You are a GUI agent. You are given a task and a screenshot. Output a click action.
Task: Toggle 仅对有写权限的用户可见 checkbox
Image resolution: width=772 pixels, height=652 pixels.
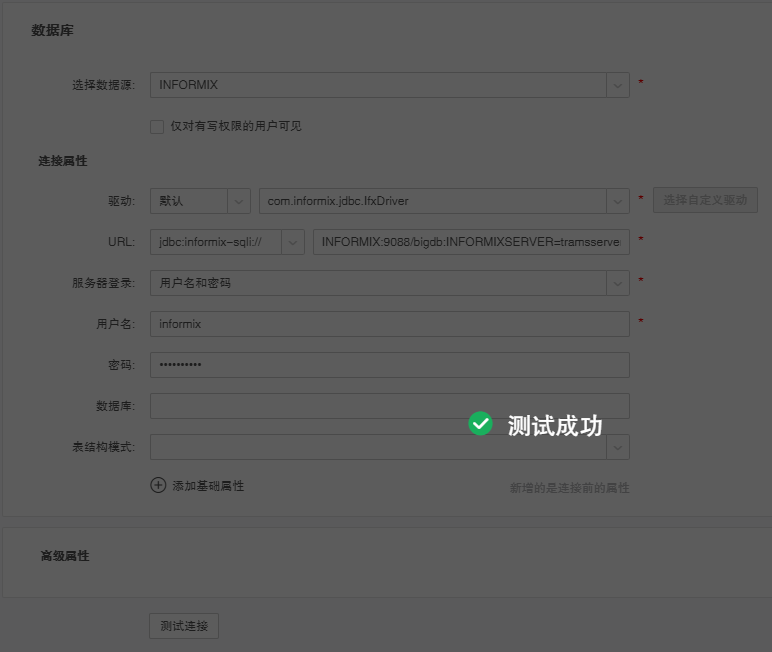(157, 127)
